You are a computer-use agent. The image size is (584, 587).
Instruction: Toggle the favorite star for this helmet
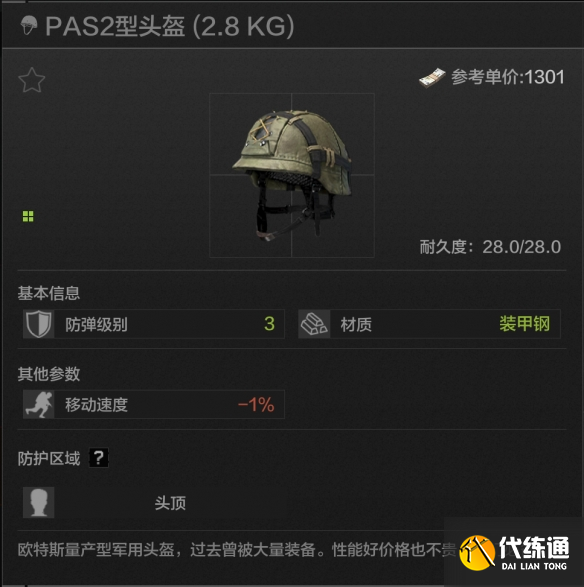[x=31, y=80]
